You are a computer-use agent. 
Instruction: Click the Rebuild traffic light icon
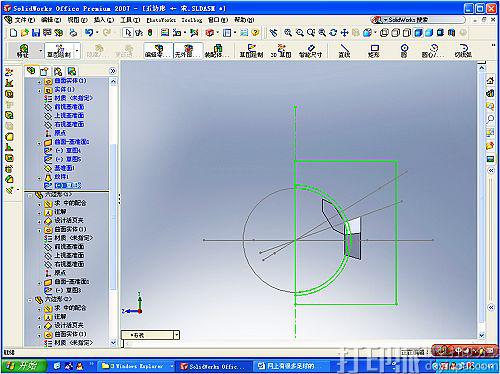pos(150,33)
